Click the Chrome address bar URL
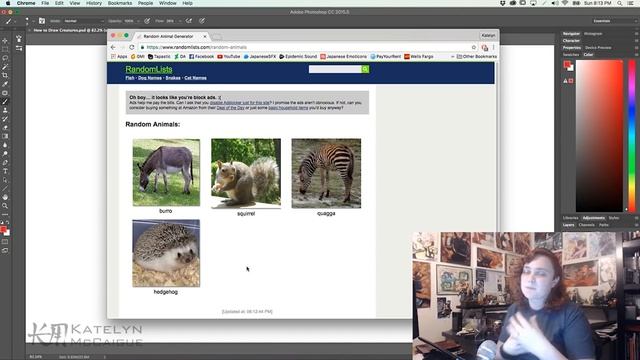Screen dimensions: 640x360 (196, 47)
